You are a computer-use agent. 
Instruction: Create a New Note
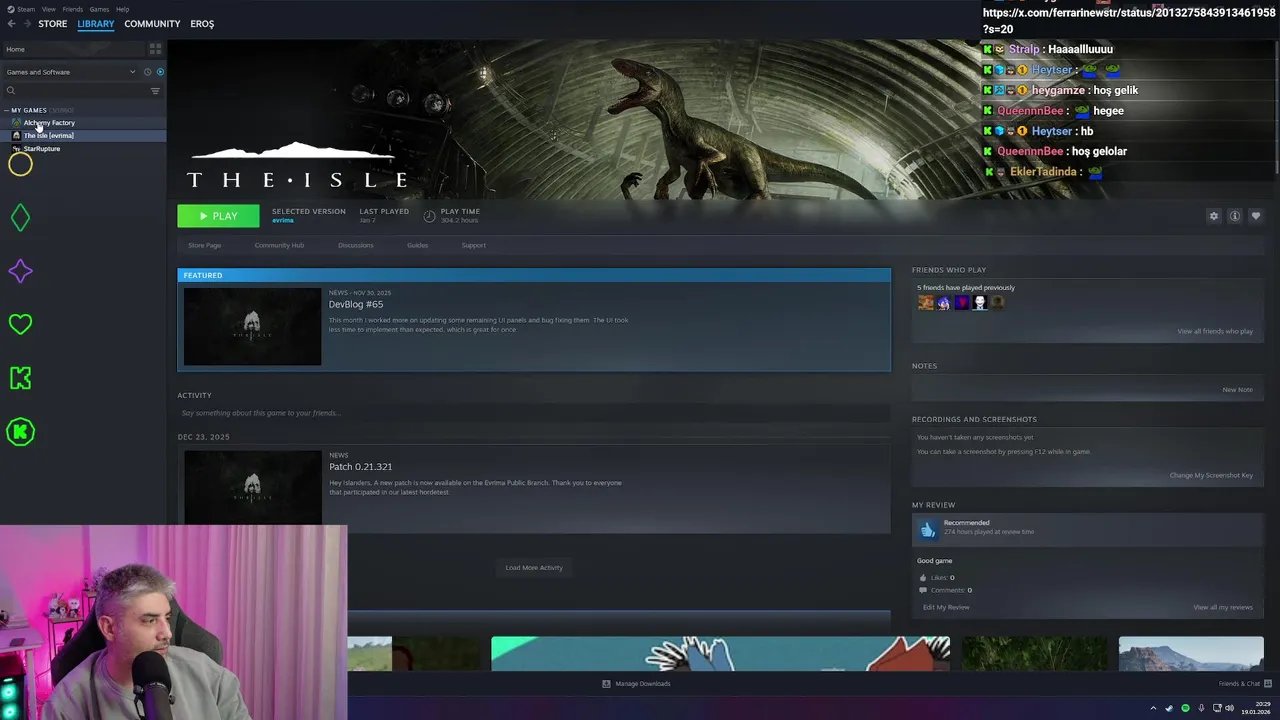pyautogui.click(x=1237, y=390)
